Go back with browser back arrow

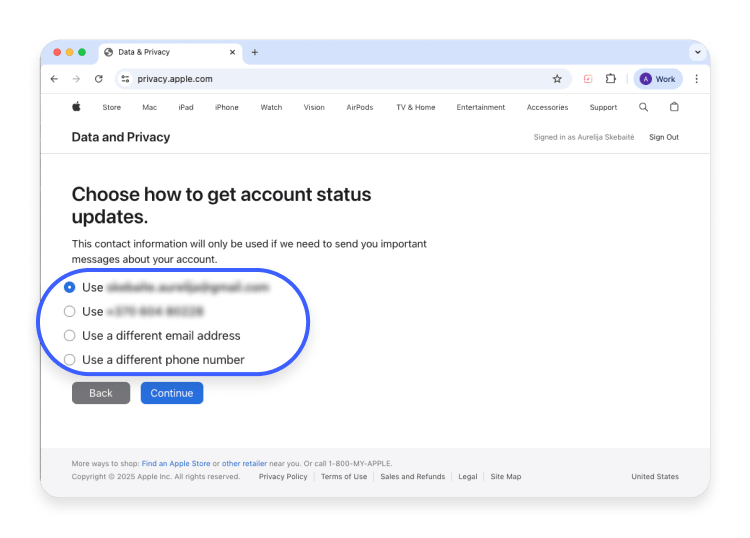[55, 79]
